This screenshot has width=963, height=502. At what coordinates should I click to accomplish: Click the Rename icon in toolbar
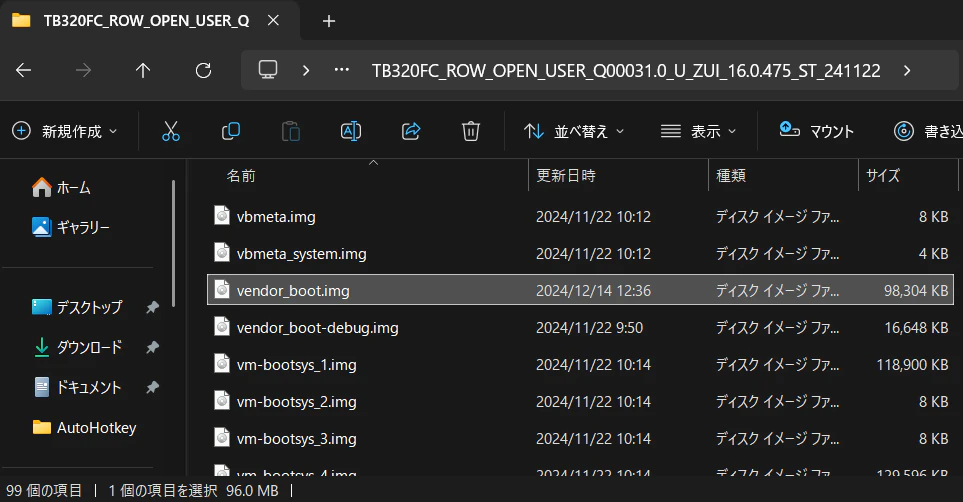351,131
